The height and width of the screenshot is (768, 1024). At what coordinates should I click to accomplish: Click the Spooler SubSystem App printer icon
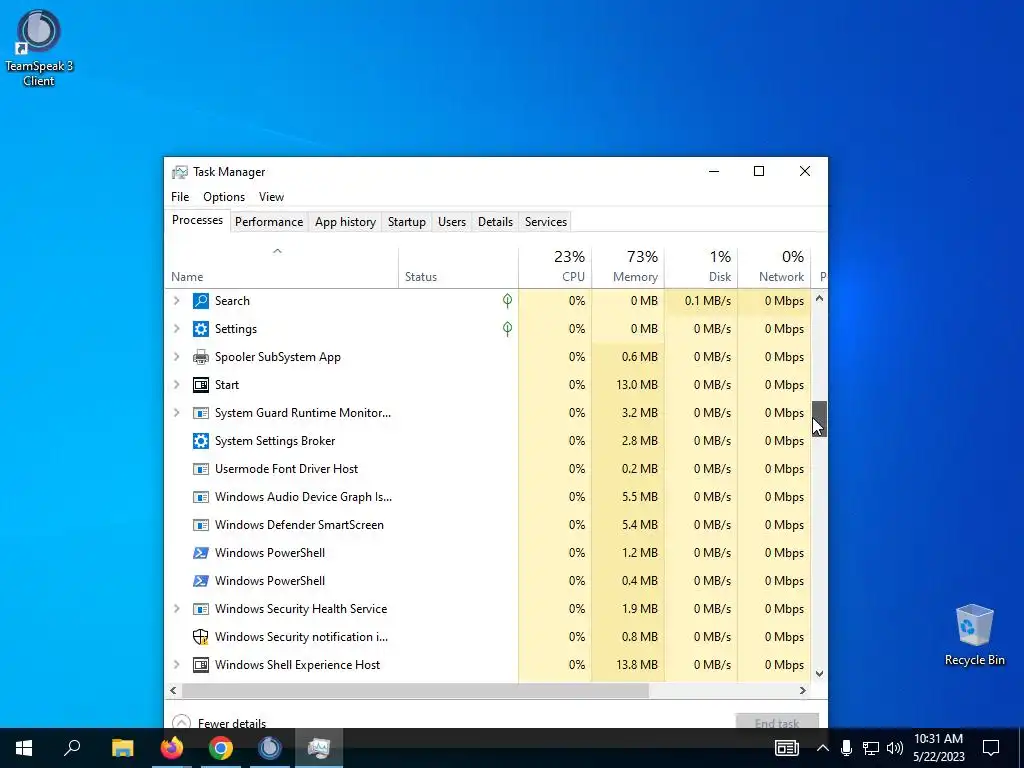(200, 357)
